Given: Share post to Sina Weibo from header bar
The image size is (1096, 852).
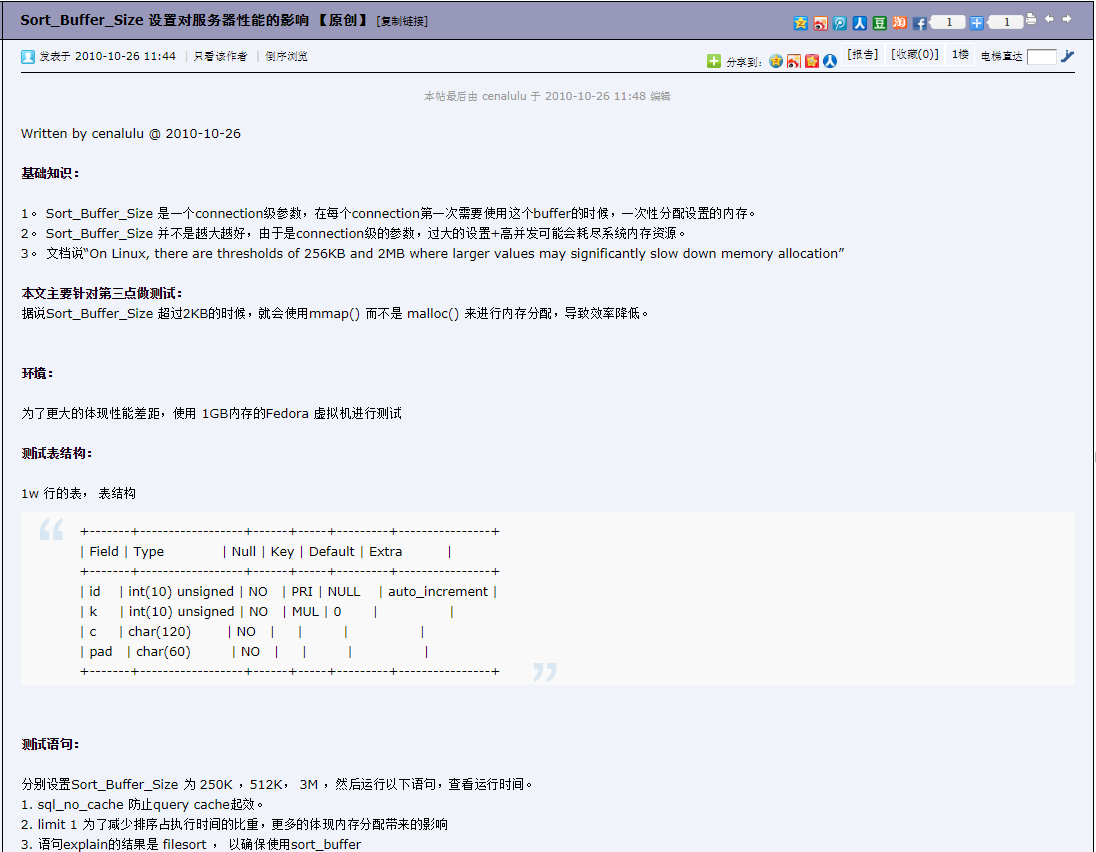Looking at the screenshot, I should [x=821, y=23].
